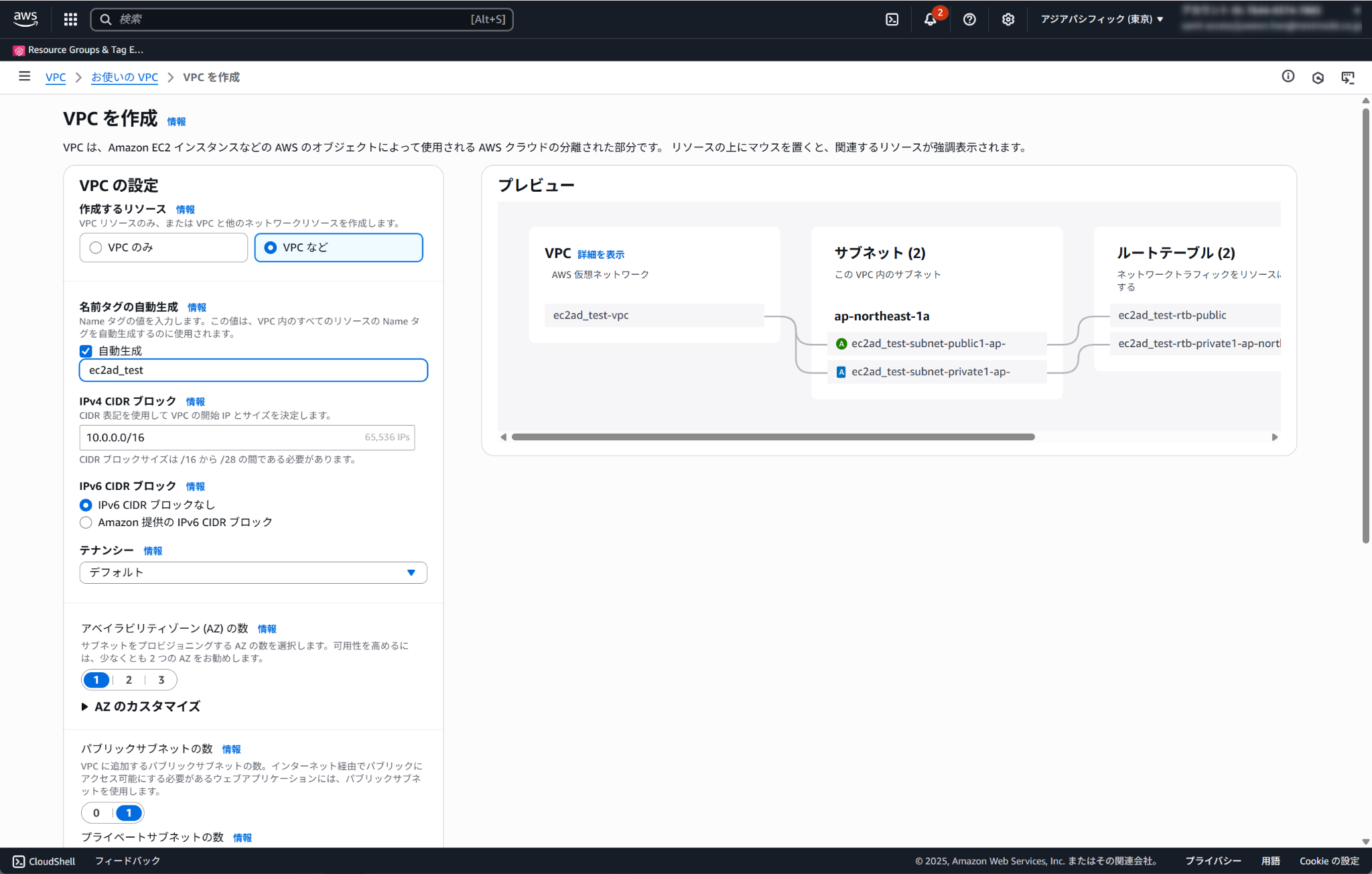Image resolution: width=1372 pixels, height=874 pixels.
Task: Open console settings gear icon
Action: click(x=1008, y=19)
